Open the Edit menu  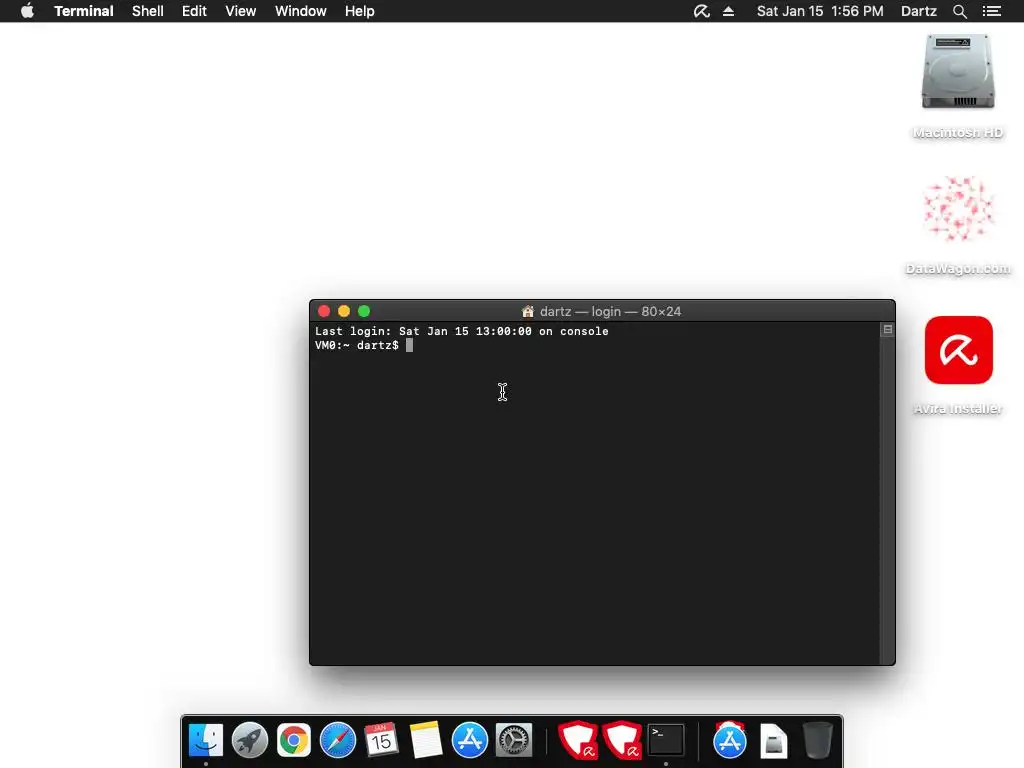pyautogui.click(x=194, y=11)
